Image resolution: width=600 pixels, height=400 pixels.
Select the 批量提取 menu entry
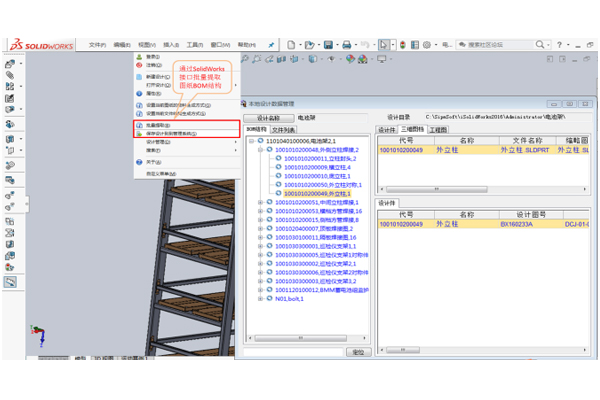tap(187, 125)
